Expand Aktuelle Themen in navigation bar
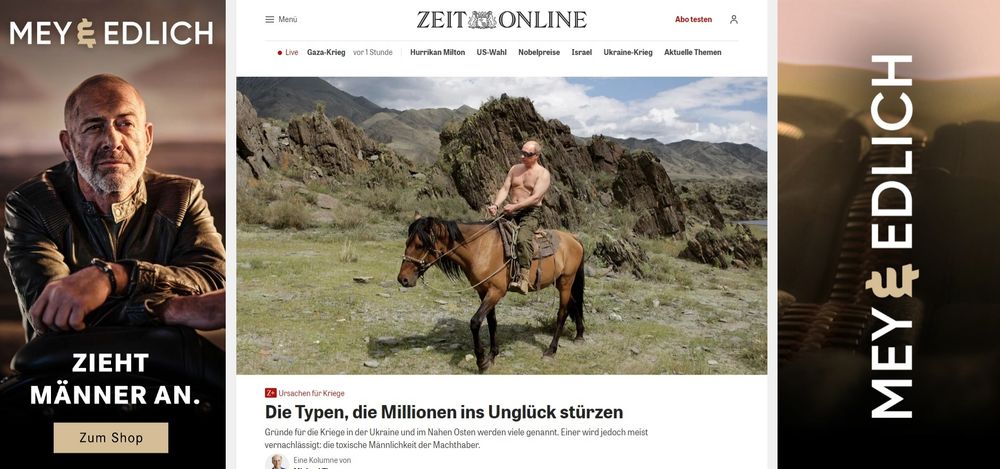1000x469 pixels. [x=693, y=53]
